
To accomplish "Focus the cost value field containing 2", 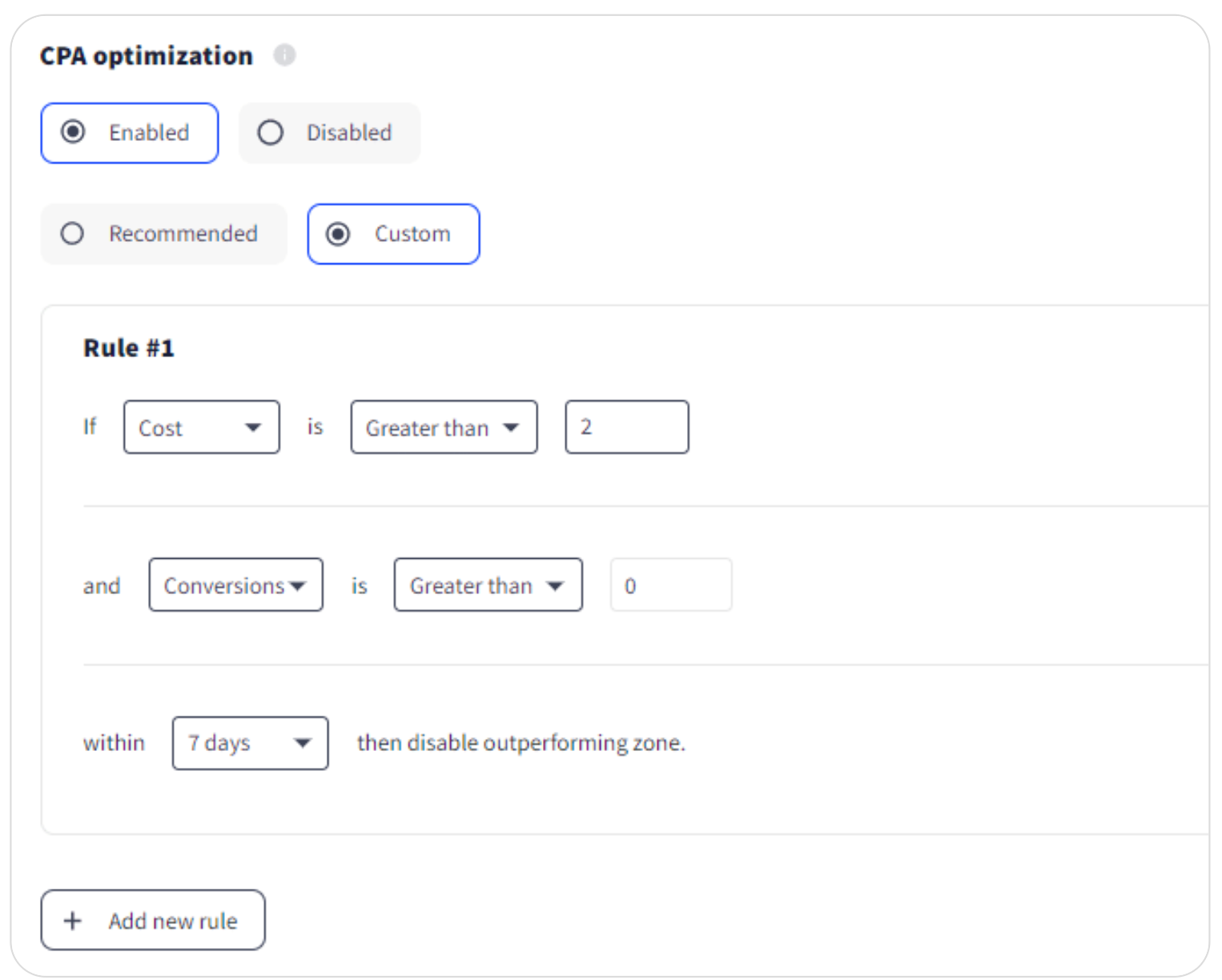I will coord(626,428).
